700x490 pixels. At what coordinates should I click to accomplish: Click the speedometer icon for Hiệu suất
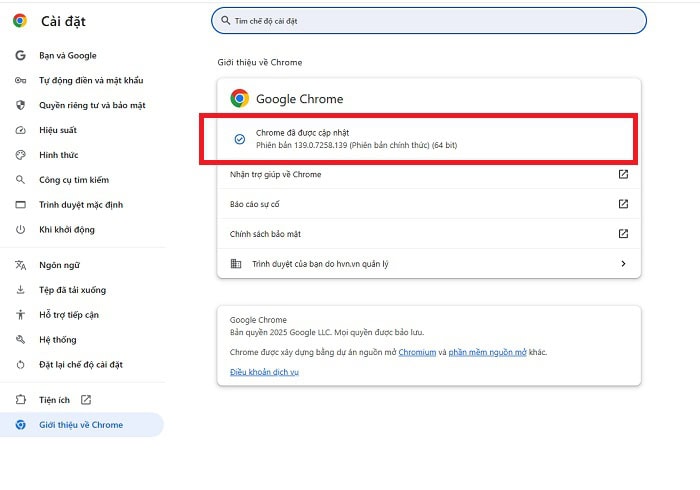point(21,130)
